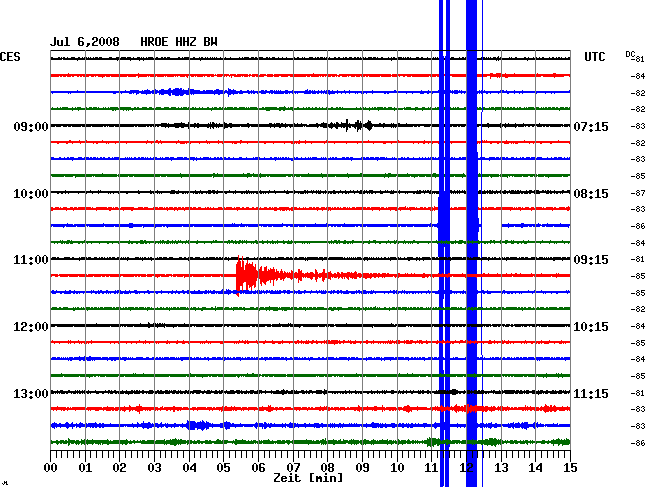Pick minute label 04 on the x-axis

pos(189,468)
